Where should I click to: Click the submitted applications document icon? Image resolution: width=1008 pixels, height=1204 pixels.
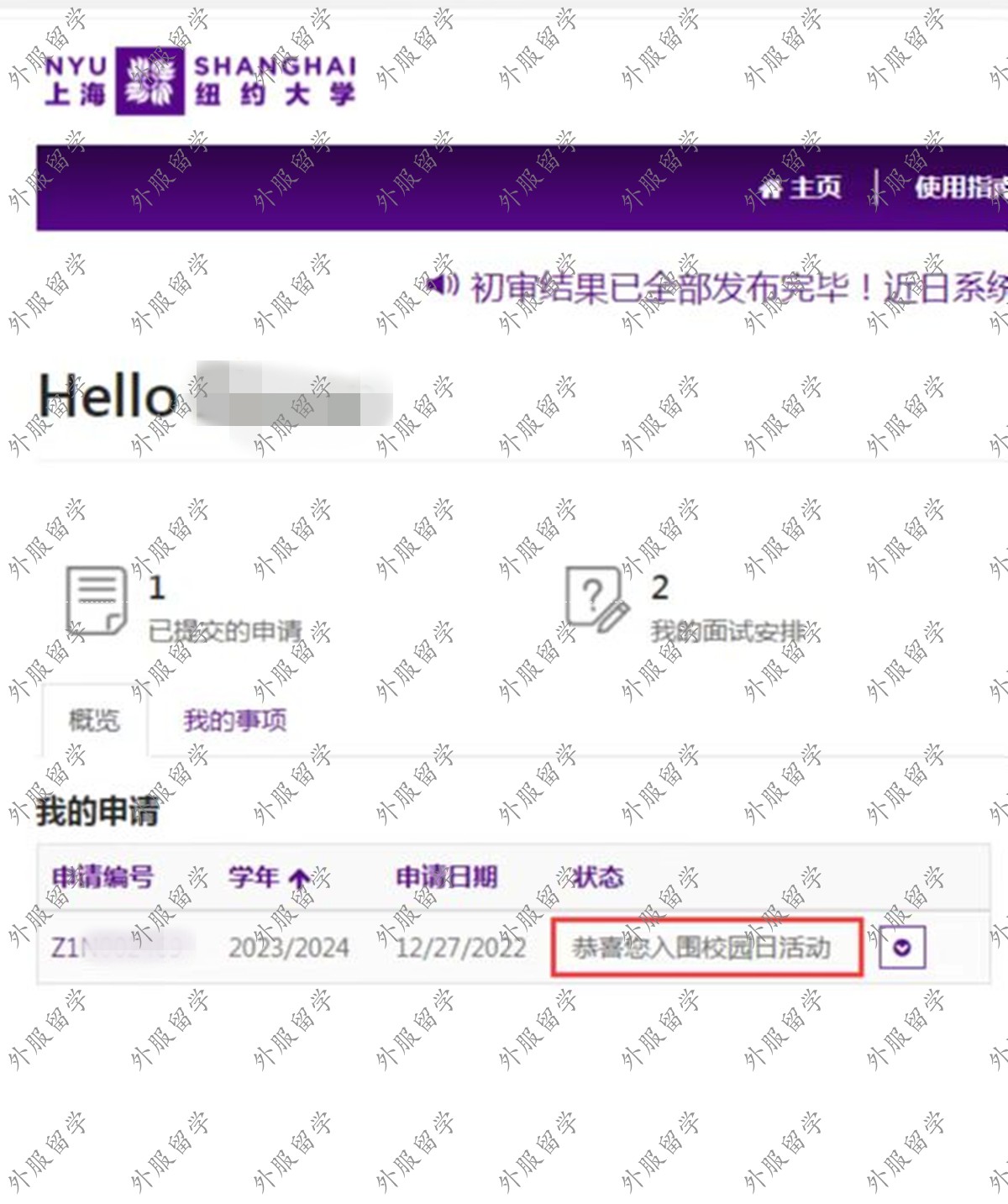pyautogui.click(x=97, y=600)
